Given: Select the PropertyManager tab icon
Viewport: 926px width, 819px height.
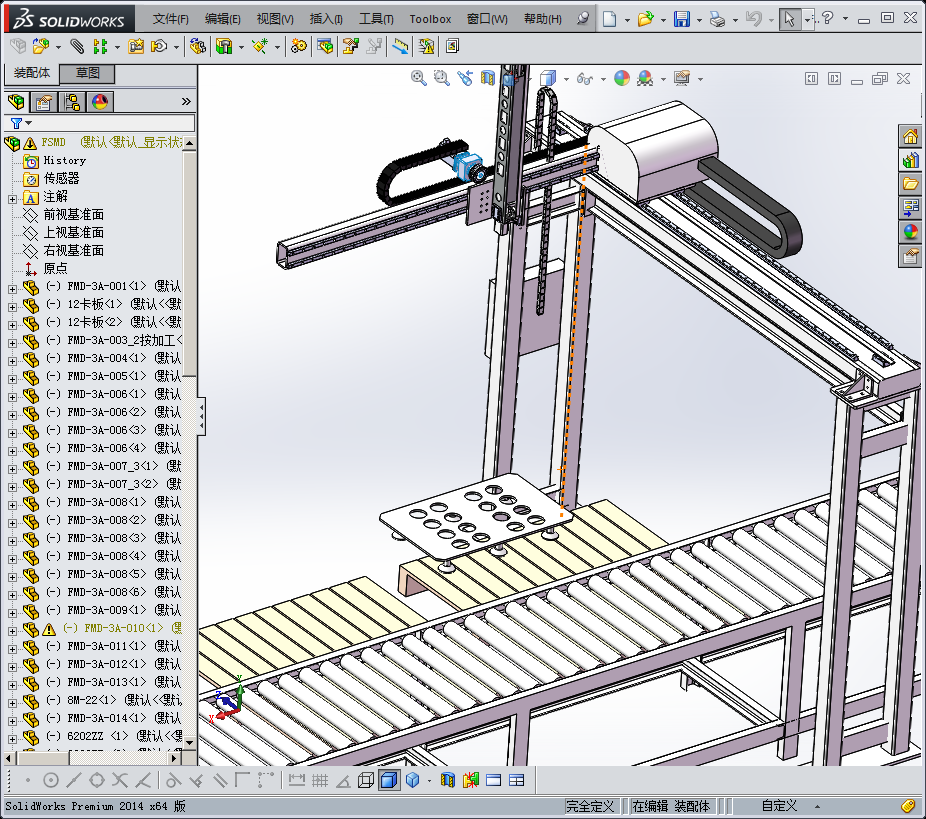Looking at the screenshot, I should click(43, 102).
